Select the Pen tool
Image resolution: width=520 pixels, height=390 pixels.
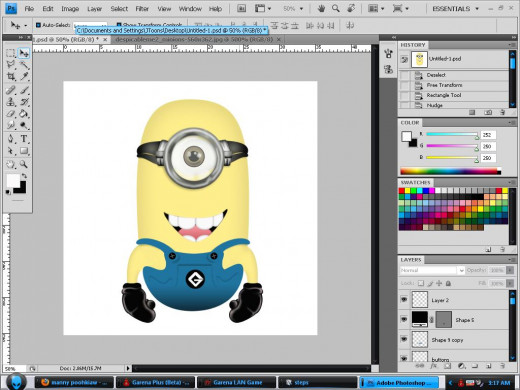[11, 139]
